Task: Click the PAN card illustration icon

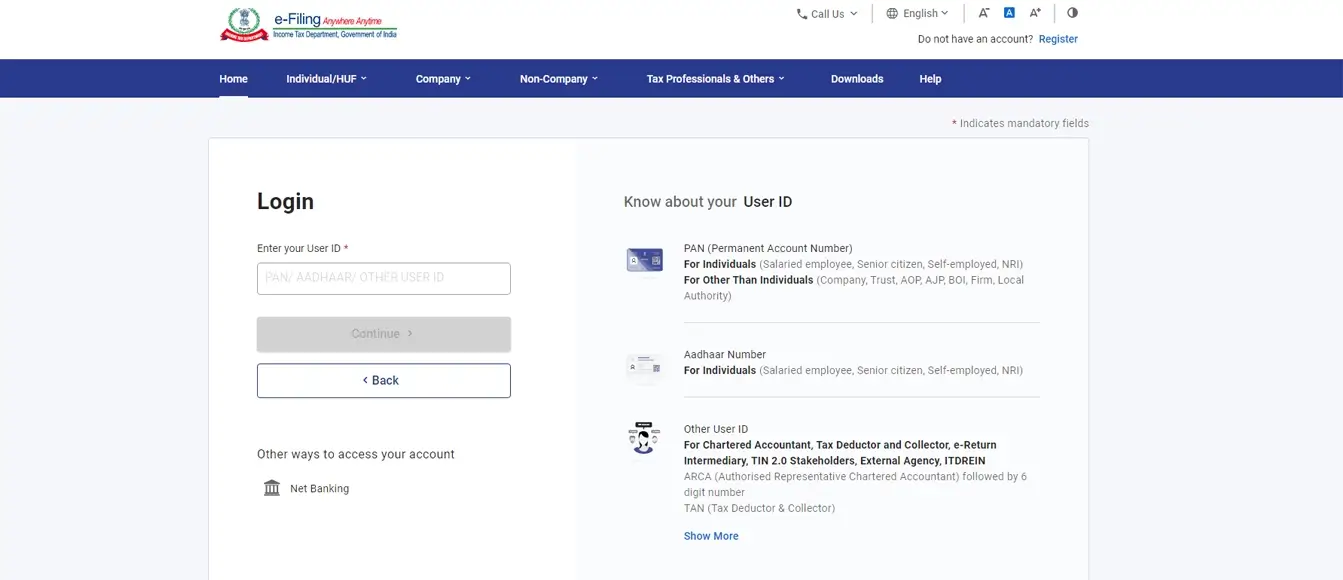Action: point(644,258)
